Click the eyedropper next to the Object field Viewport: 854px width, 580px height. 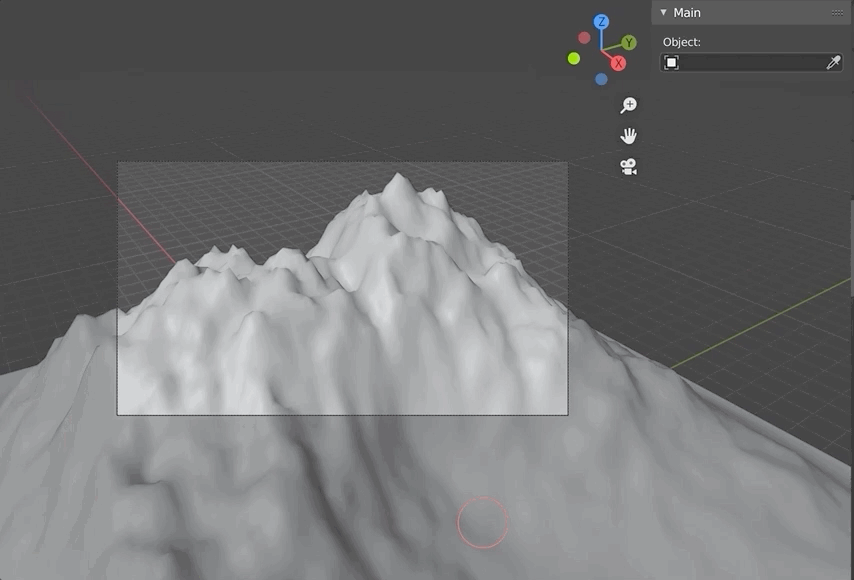[x=832, y=63]
